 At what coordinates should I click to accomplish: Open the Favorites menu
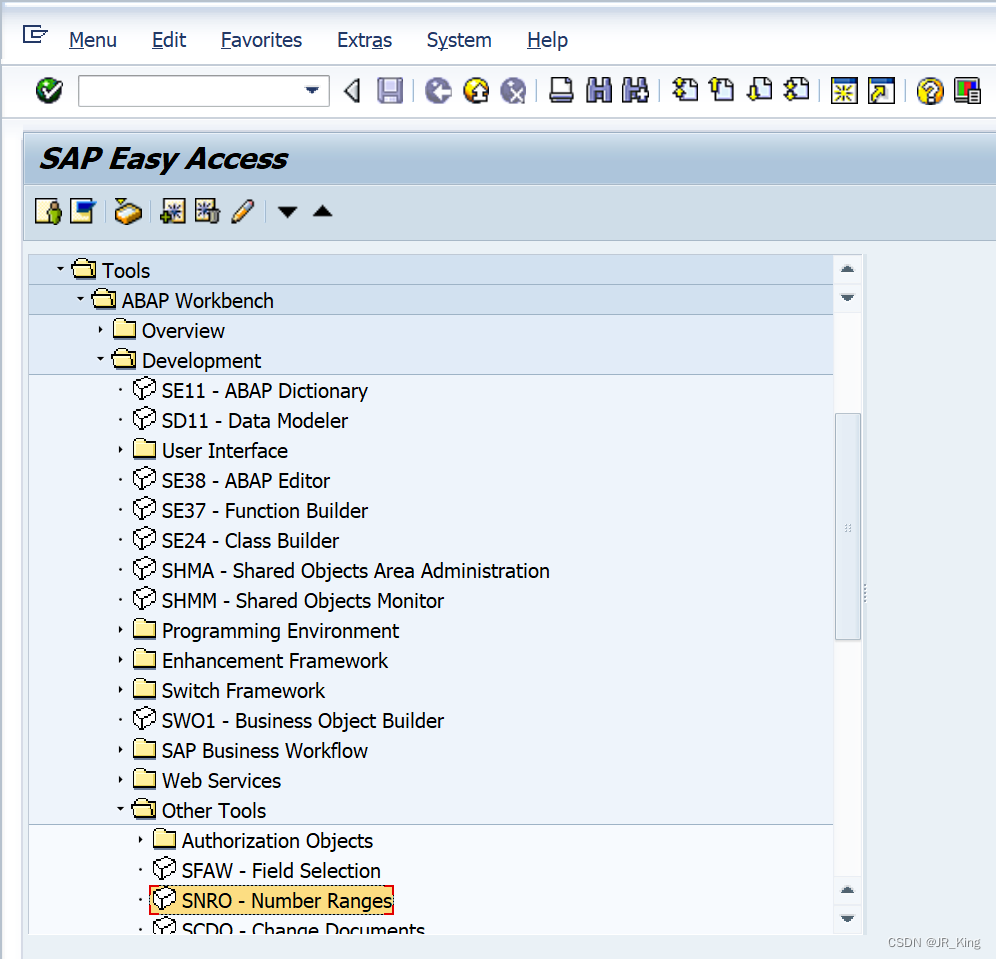tap(261, 40)
